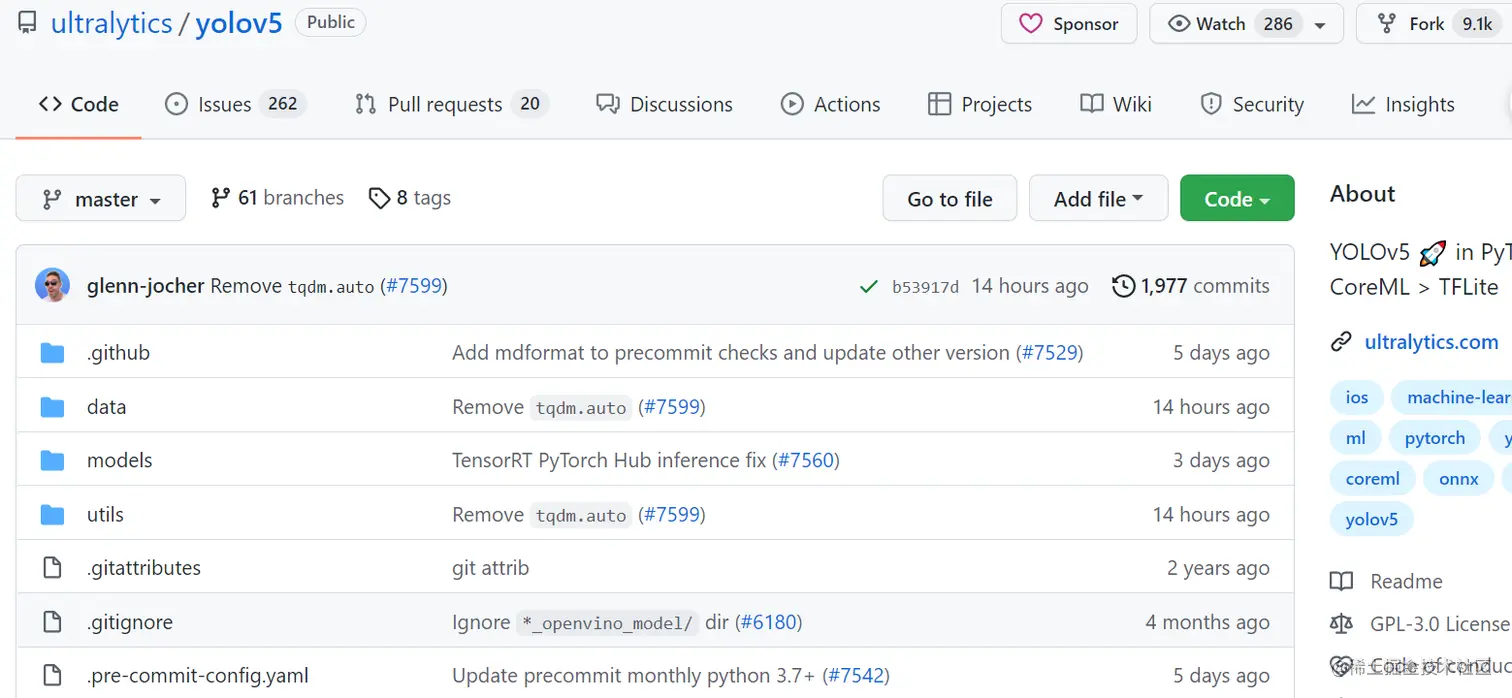The width and height of the screenshot is (1512, 698).
Task: Expand the Watch notifications dropdown
Action: (x=1321, y=25)
